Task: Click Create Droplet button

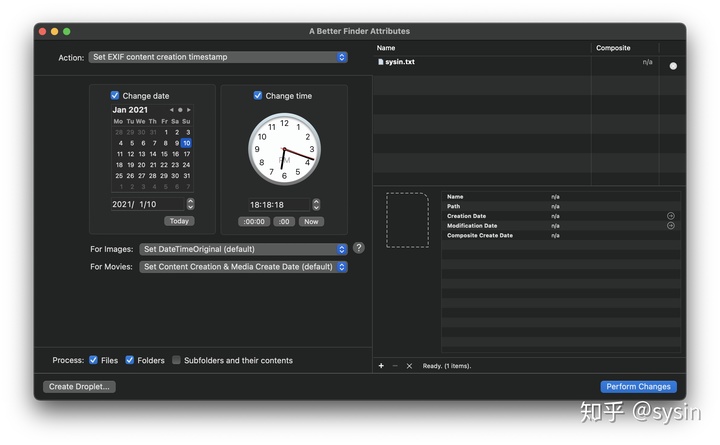Action: click(79, 387)
